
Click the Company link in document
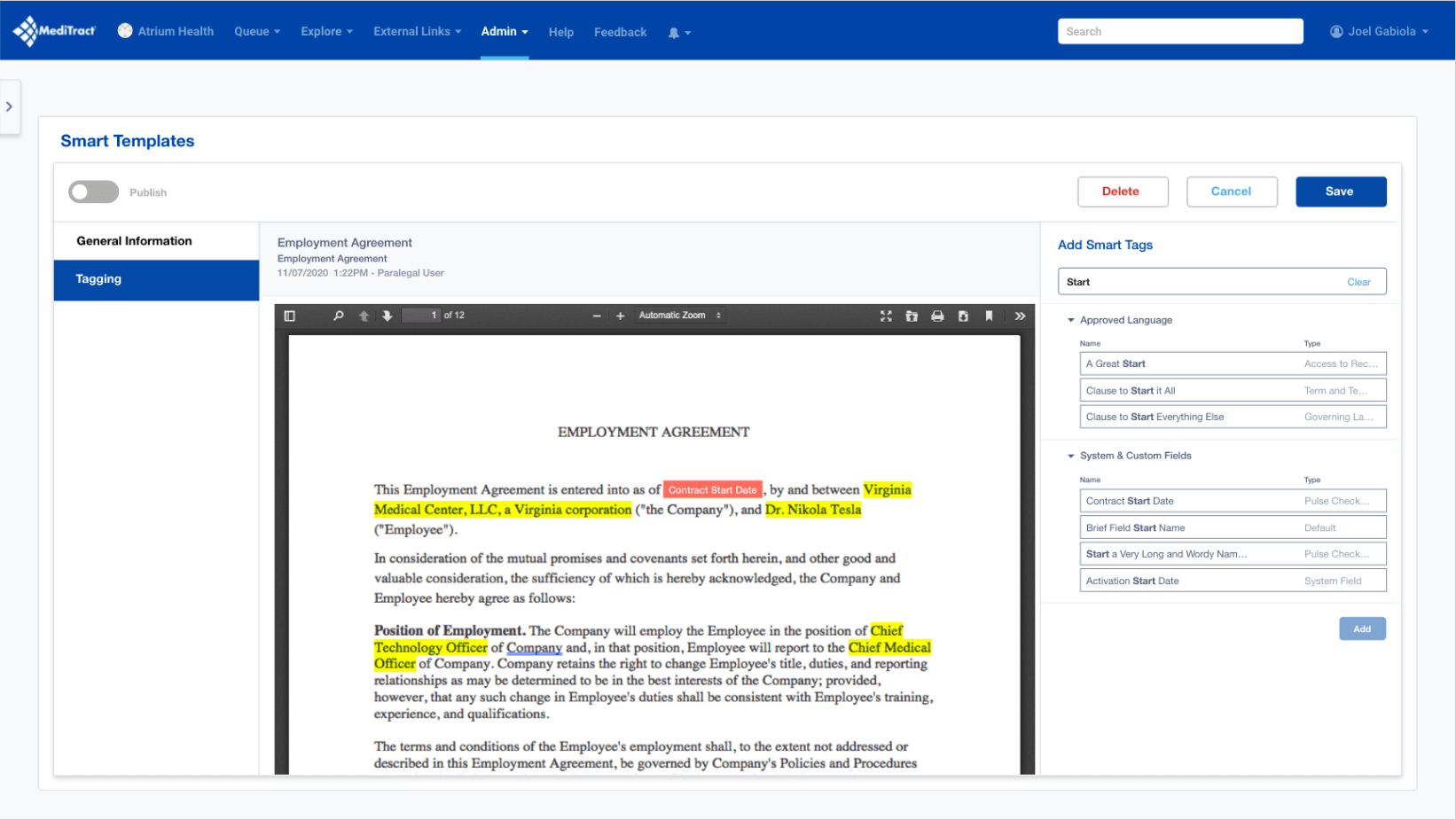coord(534,648)
